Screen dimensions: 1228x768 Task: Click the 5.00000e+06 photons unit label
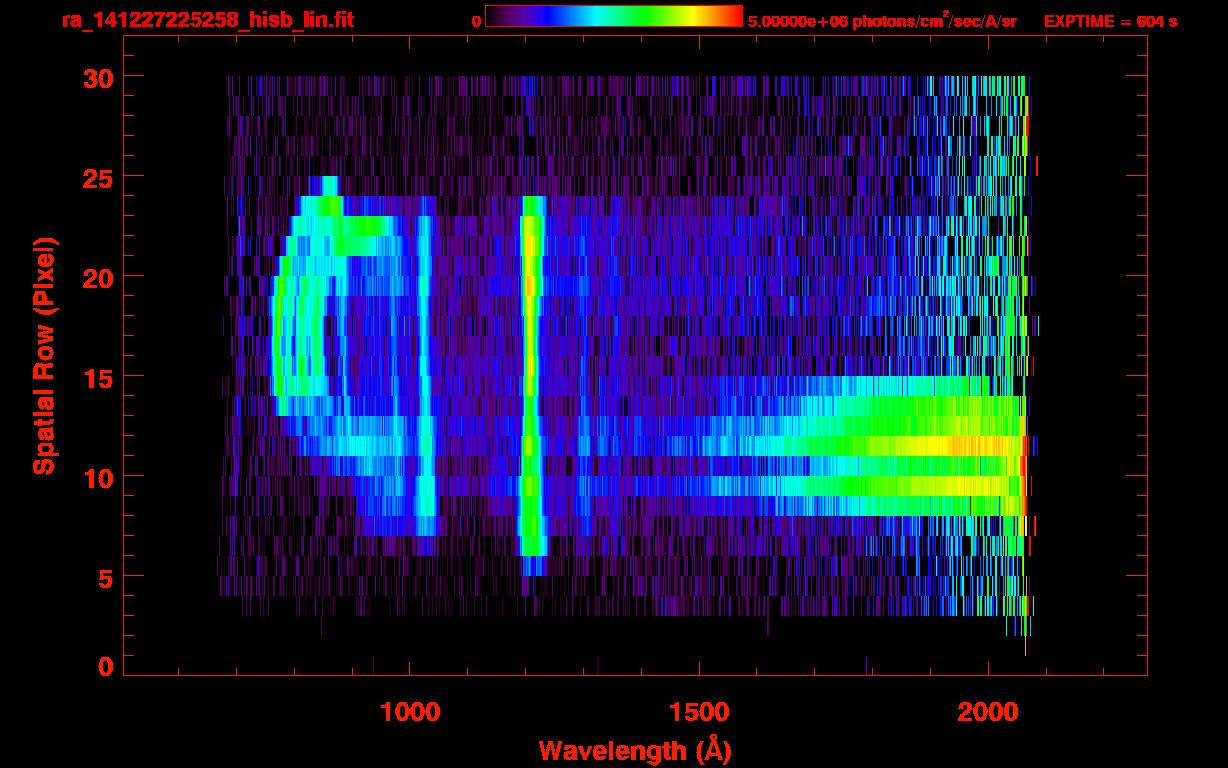tap(882, 20)
